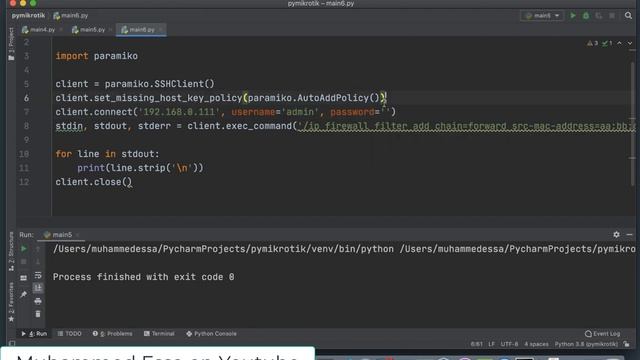Close the main4.py editor tab
This screenshot has width=640, height=360.
pos(61,30)
